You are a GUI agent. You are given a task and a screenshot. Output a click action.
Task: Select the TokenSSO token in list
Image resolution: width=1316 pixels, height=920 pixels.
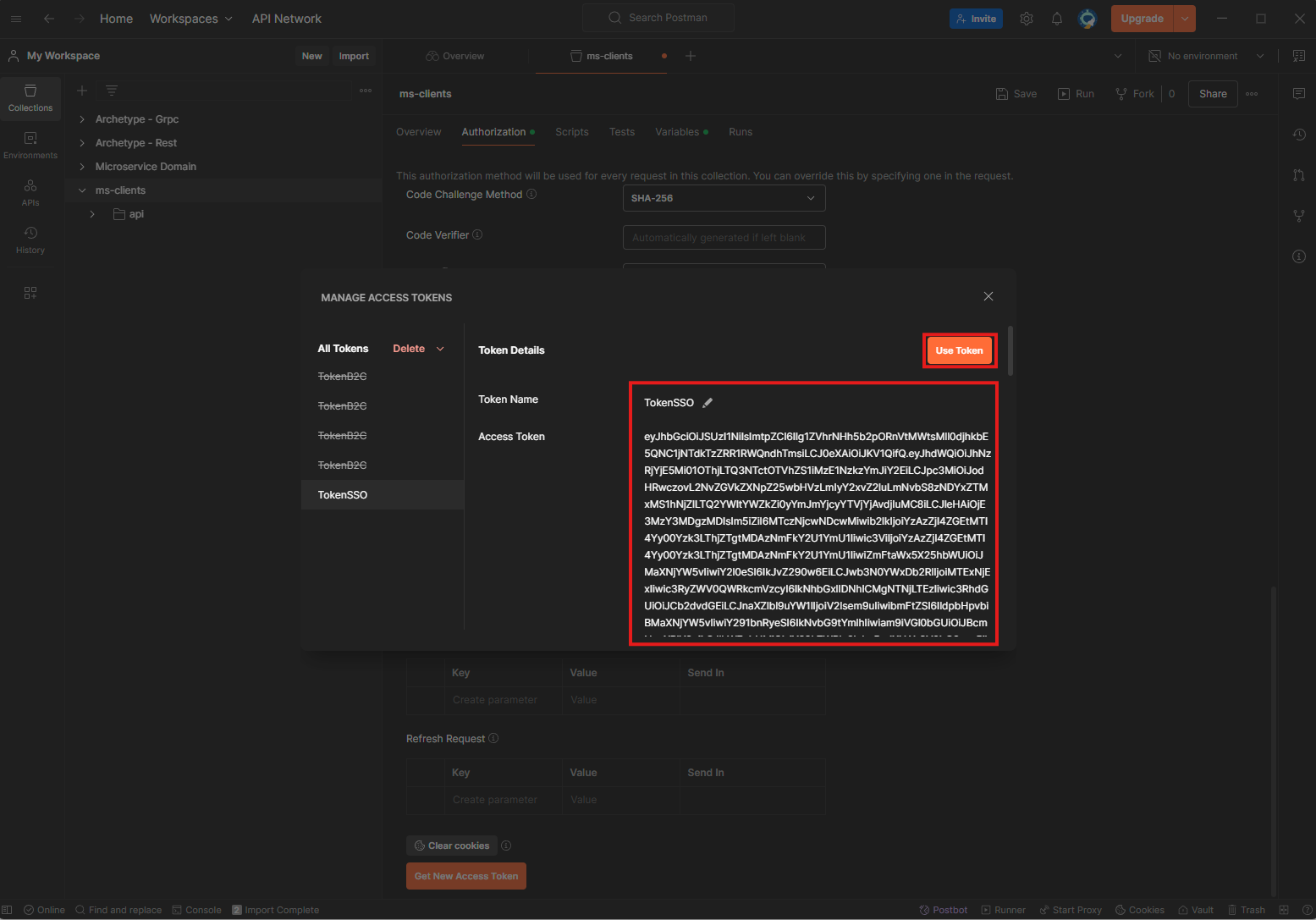pos(383,495)
